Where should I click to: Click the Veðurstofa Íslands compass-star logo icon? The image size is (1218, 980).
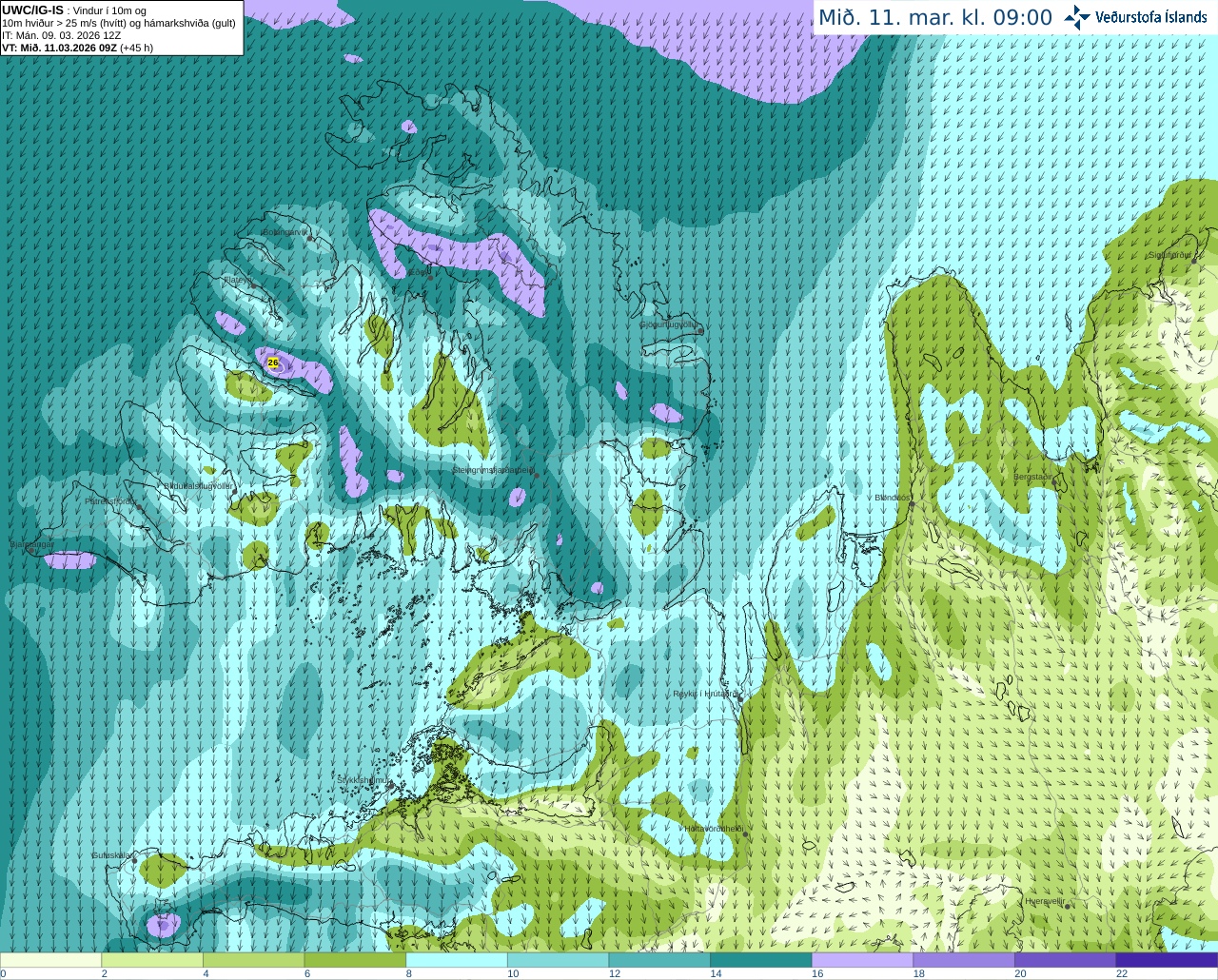[1077, 17]
